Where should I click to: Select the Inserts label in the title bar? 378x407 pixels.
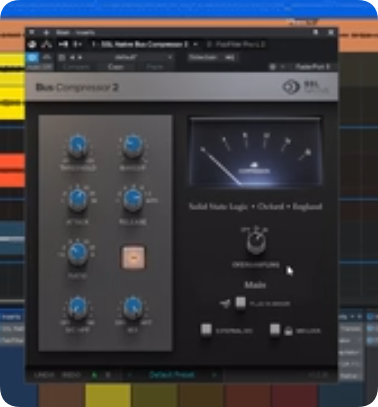click(x=85, y=32)
